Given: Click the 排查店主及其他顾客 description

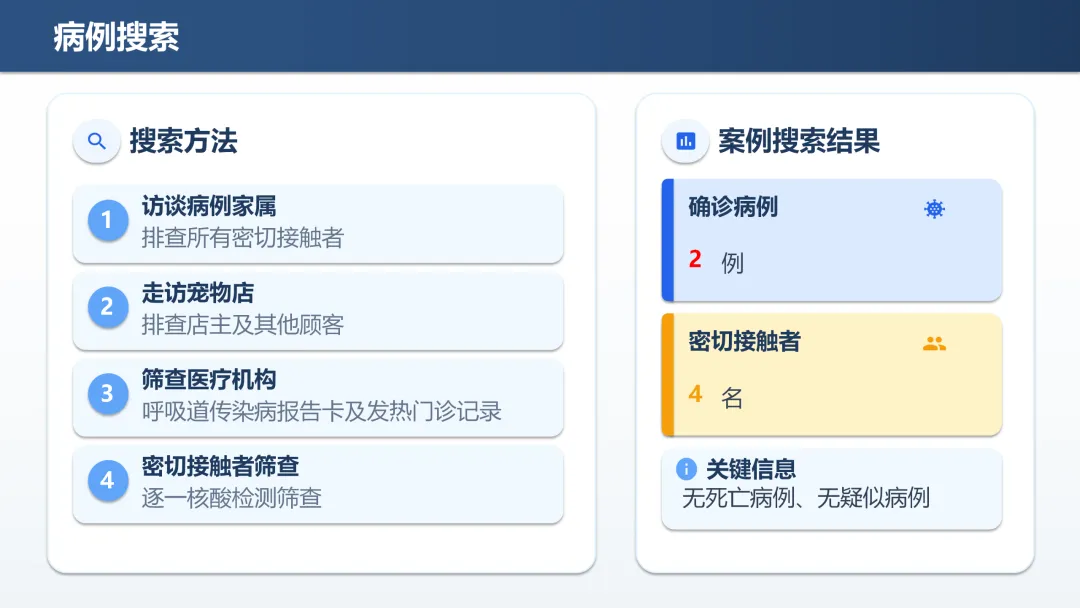Looking at the screenshot, I should (x=242, y=324).
